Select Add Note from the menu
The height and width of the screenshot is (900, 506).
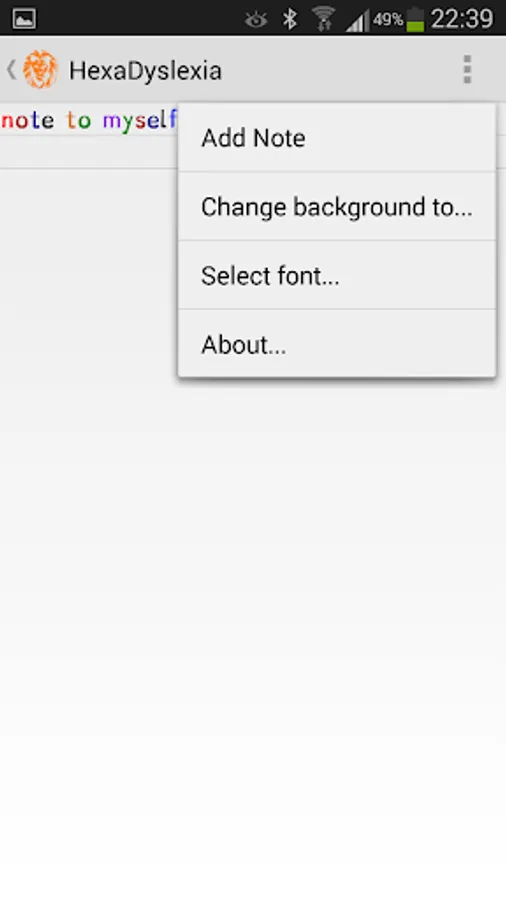coord(337,138)
